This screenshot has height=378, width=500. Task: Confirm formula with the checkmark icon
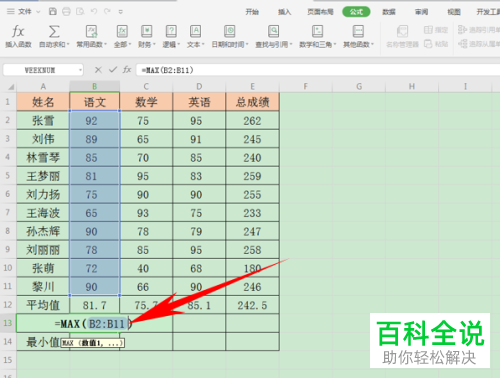click(x=113, y=70)
